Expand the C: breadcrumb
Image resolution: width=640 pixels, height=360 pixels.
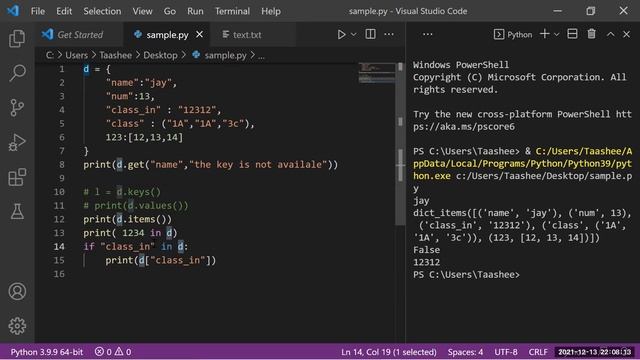click(x=49, y=55)
